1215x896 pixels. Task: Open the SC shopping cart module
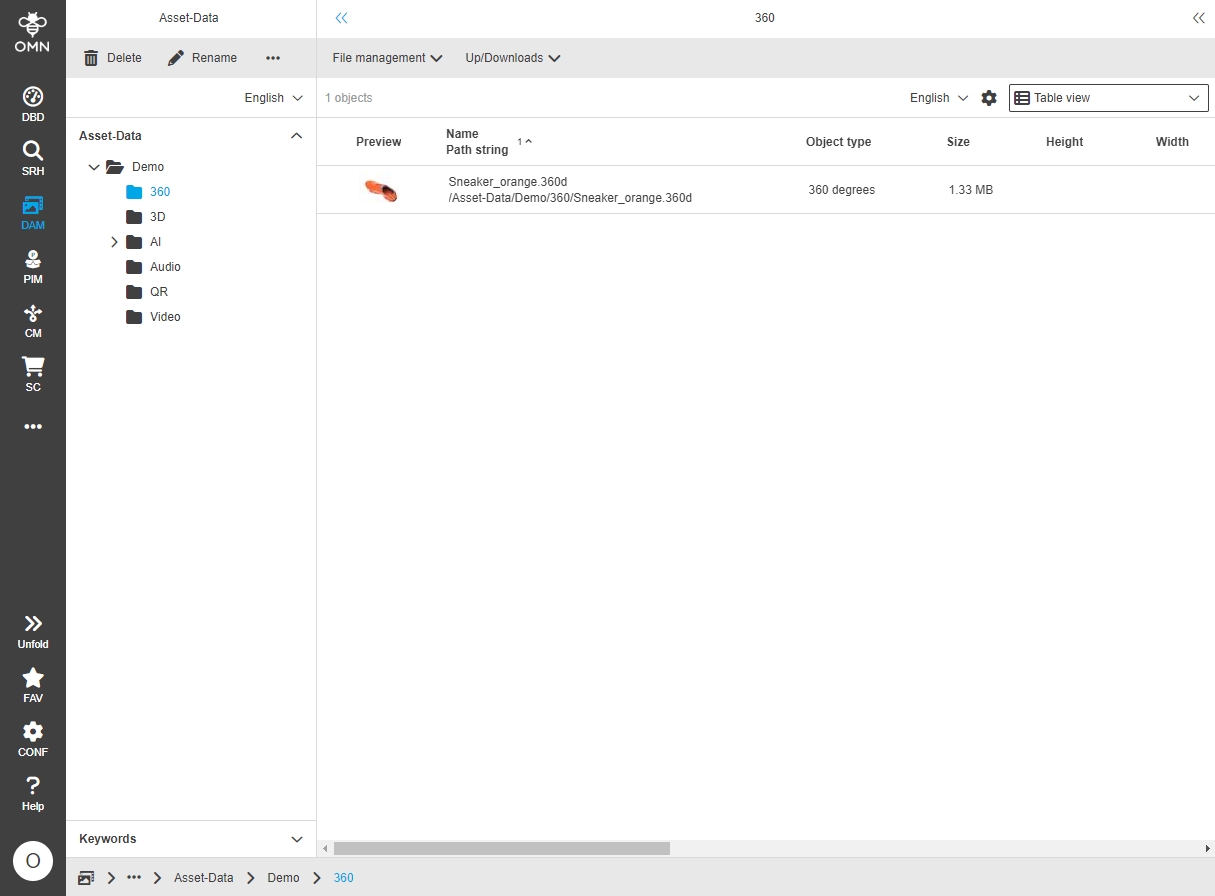coord(33,374)
